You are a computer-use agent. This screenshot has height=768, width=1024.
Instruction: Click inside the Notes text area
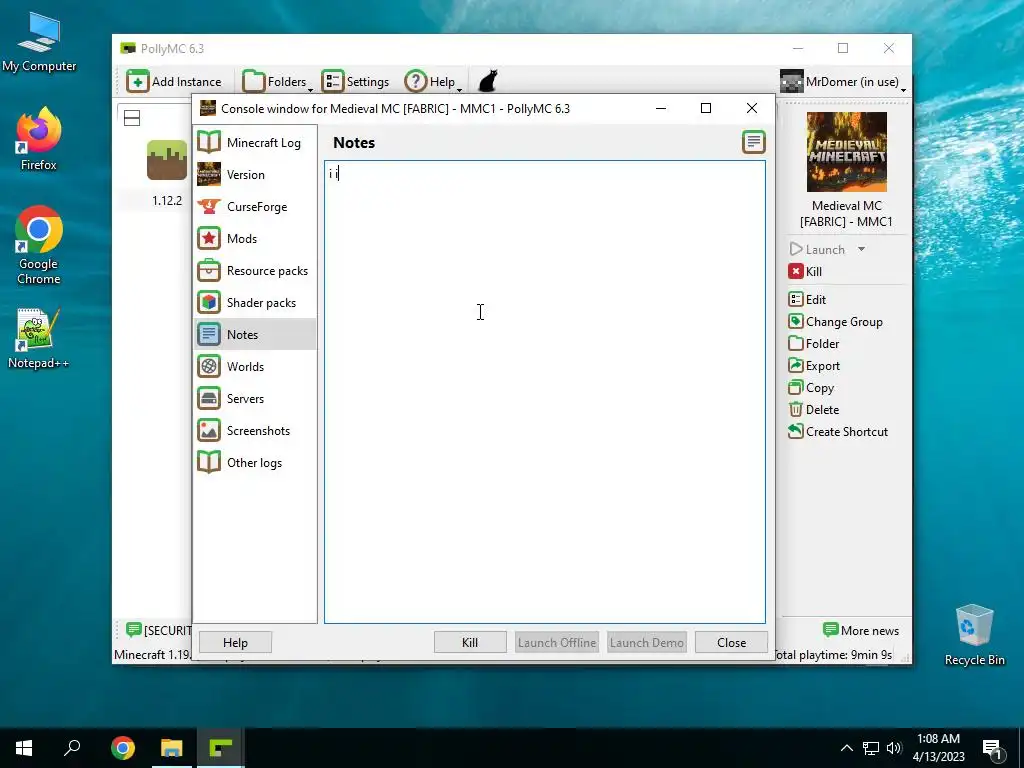click(545, 392)
